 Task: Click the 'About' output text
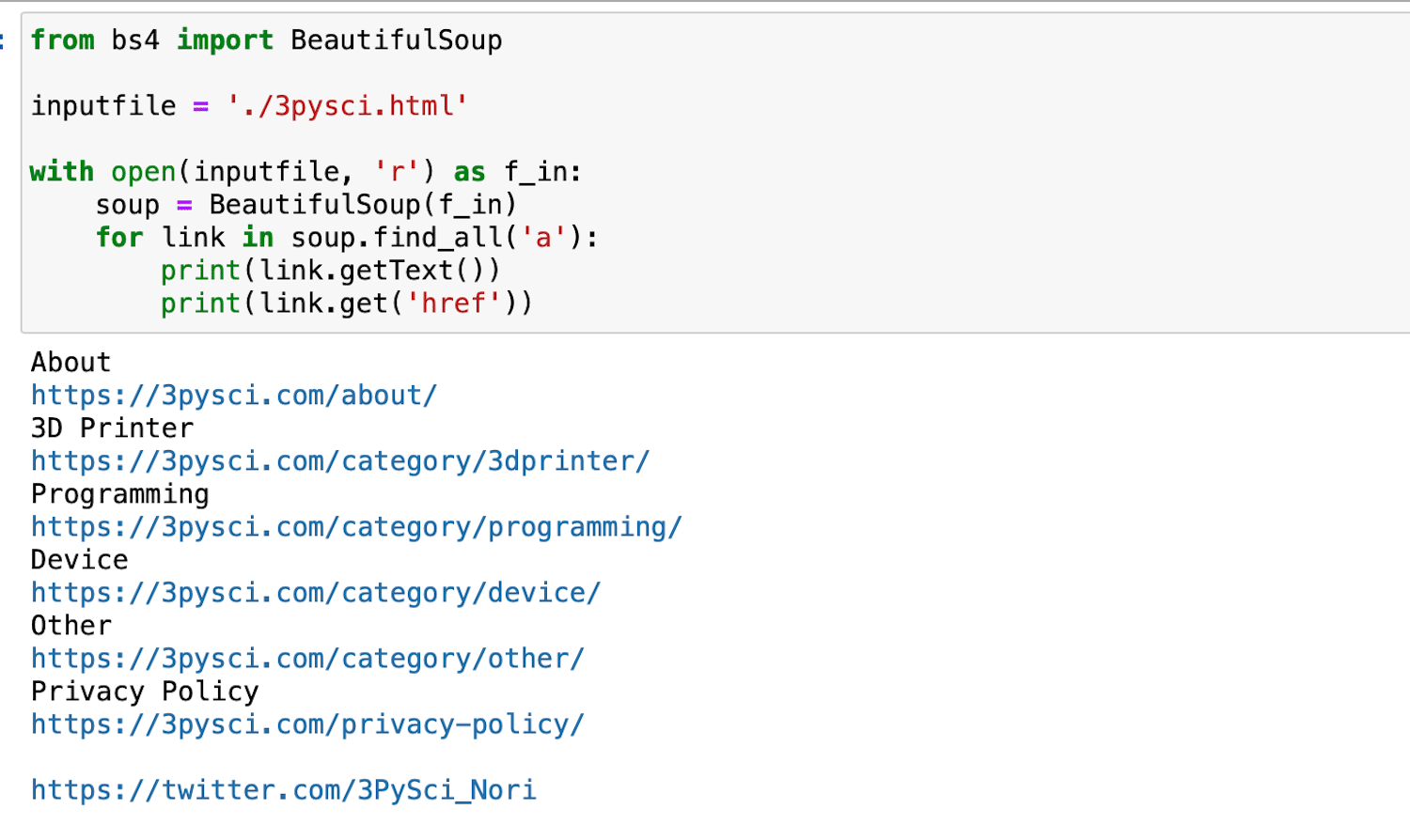pos(70,363)
